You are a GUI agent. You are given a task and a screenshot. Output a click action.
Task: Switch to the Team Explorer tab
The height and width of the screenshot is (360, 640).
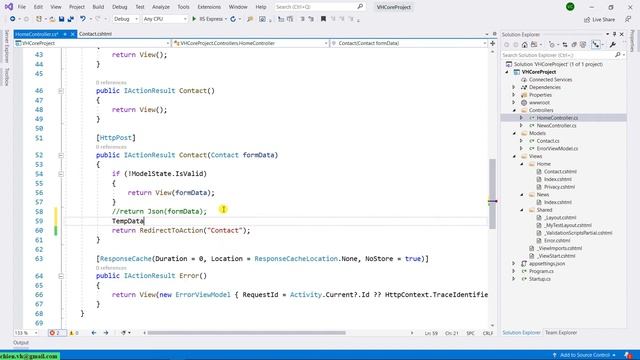[561, 333]
